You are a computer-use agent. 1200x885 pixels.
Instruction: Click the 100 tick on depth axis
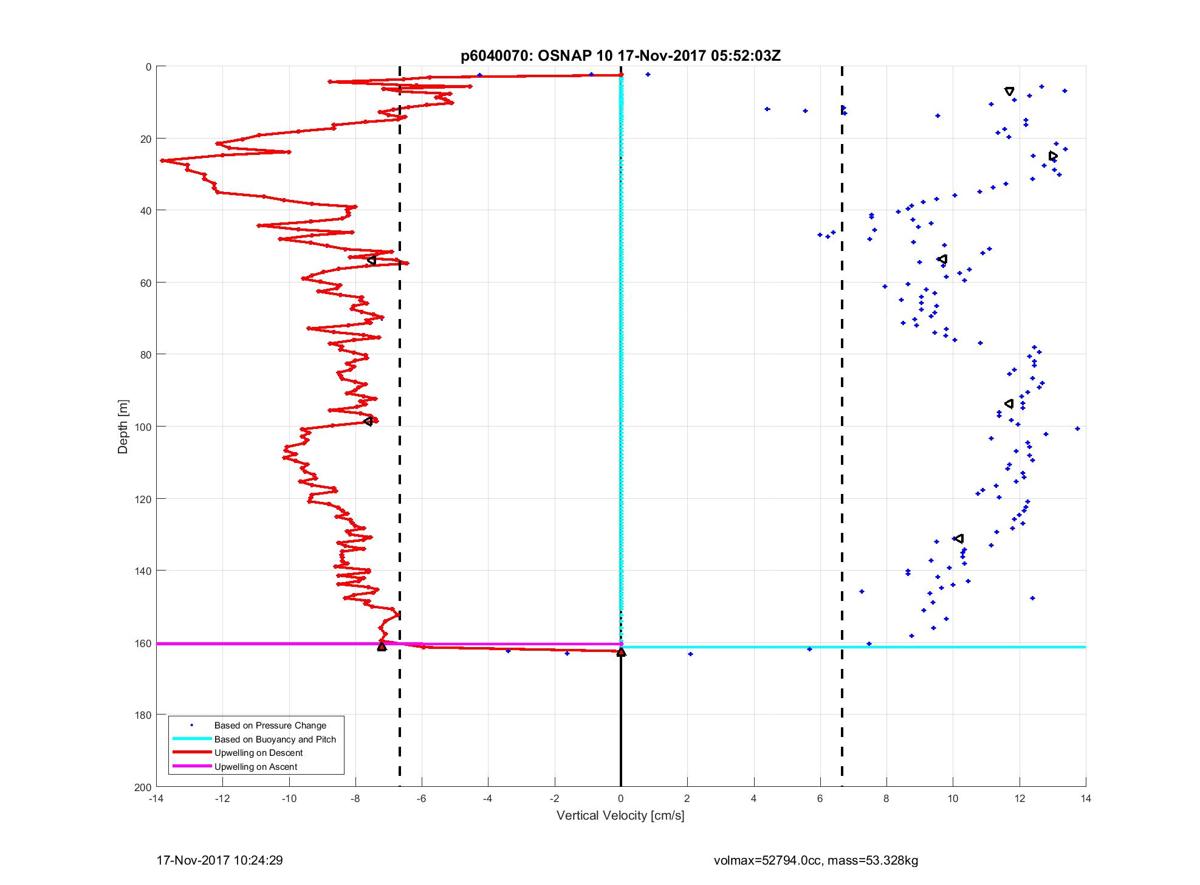tap(142, 427)
